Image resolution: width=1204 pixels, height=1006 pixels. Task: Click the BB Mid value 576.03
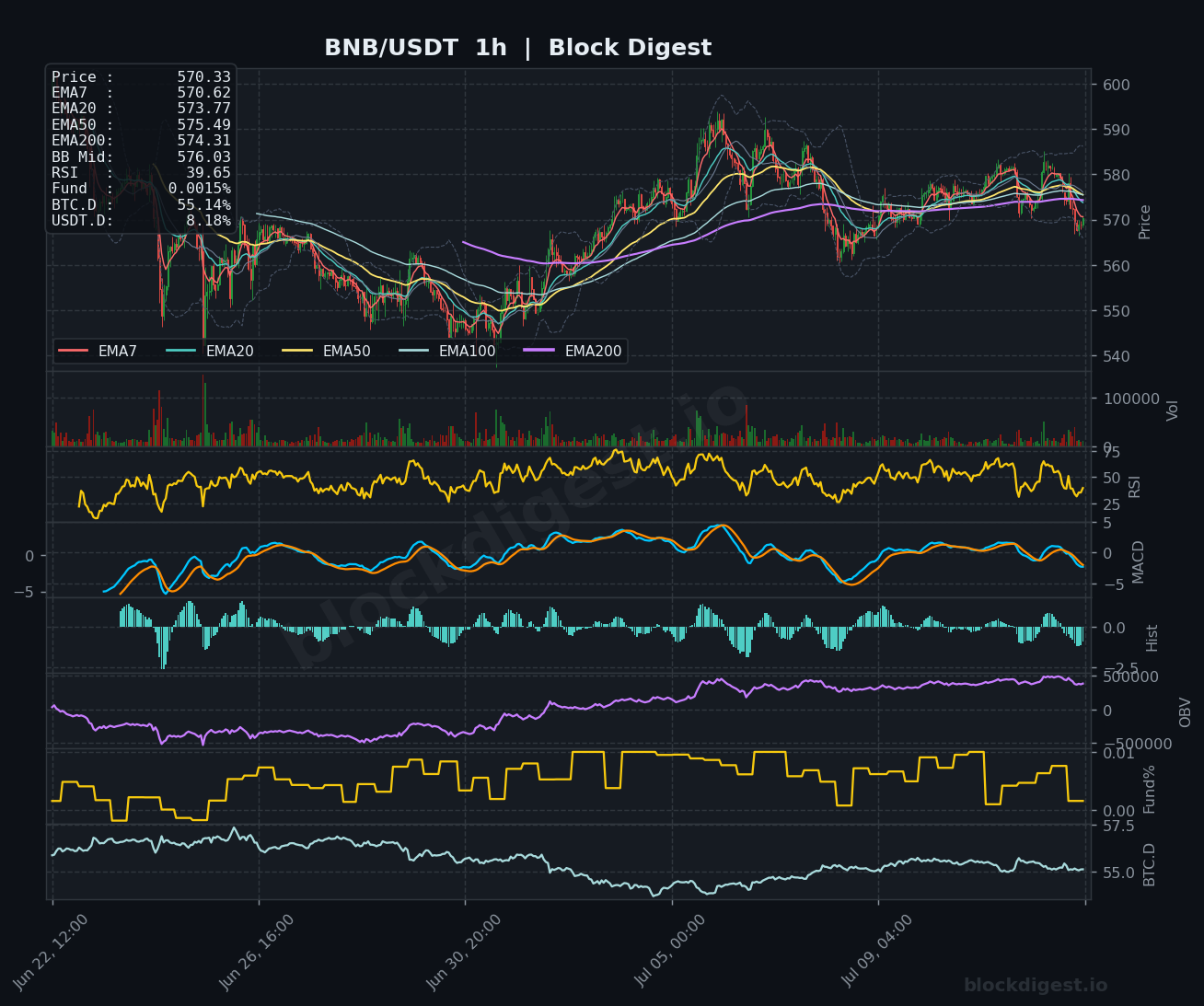pyautogui.click(x=203, y=157)
